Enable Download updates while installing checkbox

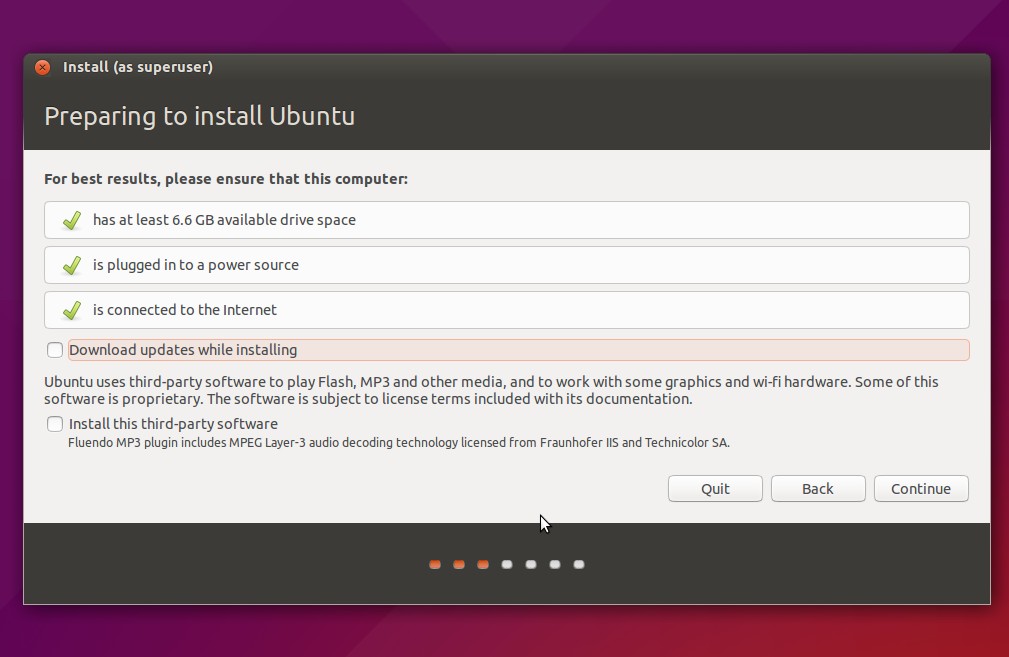[55, 350]
